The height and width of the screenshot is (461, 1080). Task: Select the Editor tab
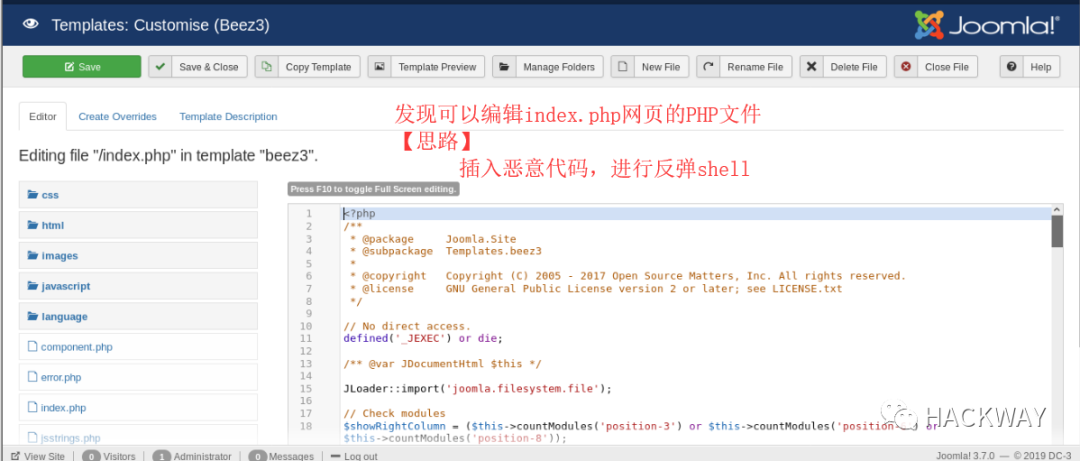(43, 116)
